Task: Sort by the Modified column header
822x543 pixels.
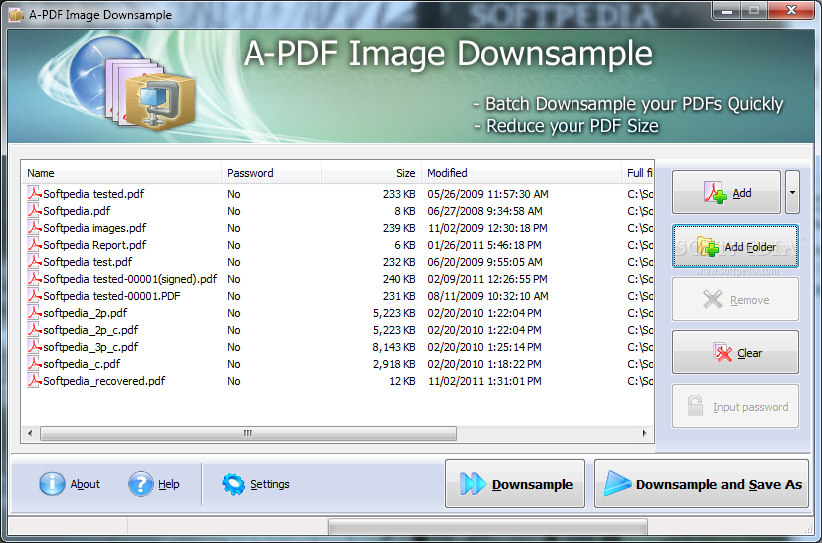Action: tap(522, 173)
